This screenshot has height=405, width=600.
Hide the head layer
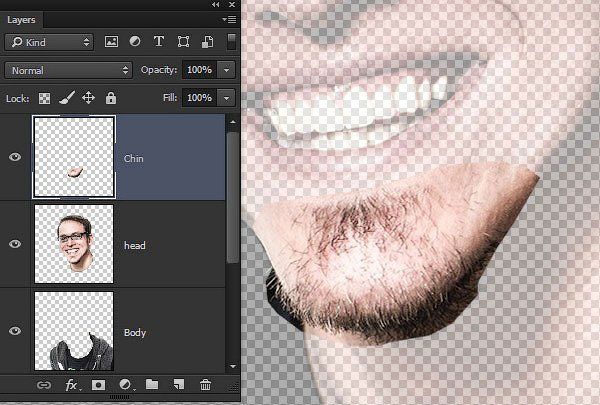[15, 244]
